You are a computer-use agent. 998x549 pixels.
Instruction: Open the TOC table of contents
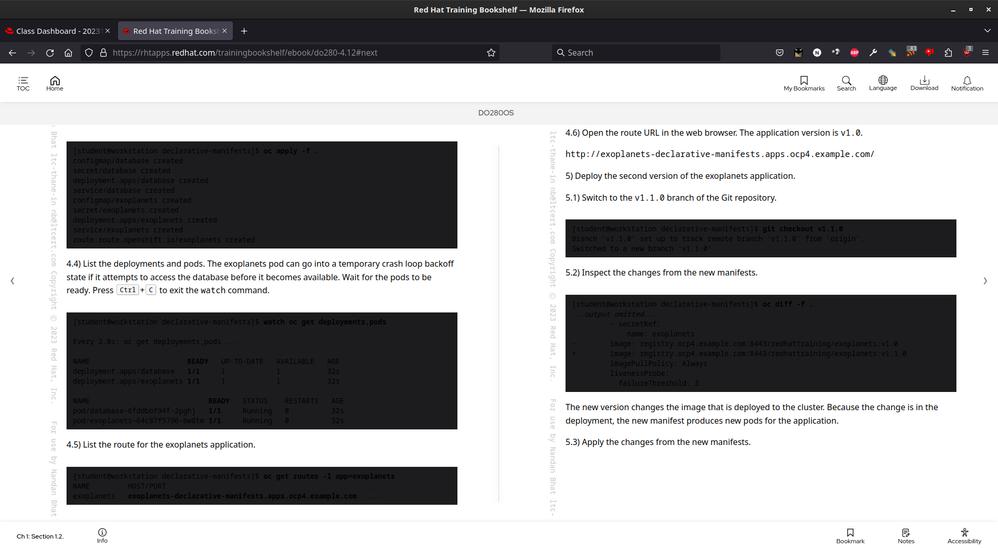click(23, 83)
